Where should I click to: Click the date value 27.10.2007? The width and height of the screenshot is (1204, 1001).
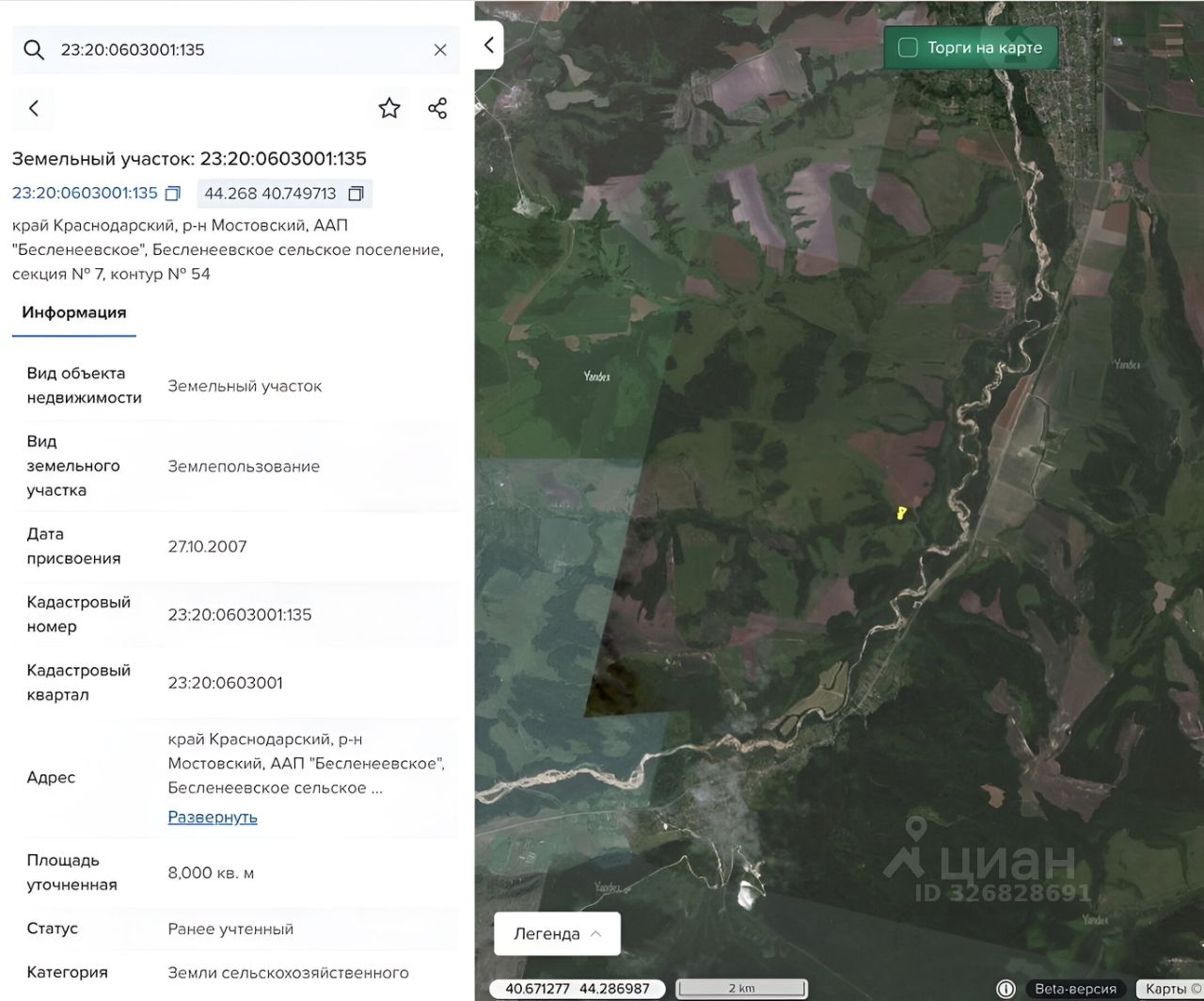pos(208,547)
